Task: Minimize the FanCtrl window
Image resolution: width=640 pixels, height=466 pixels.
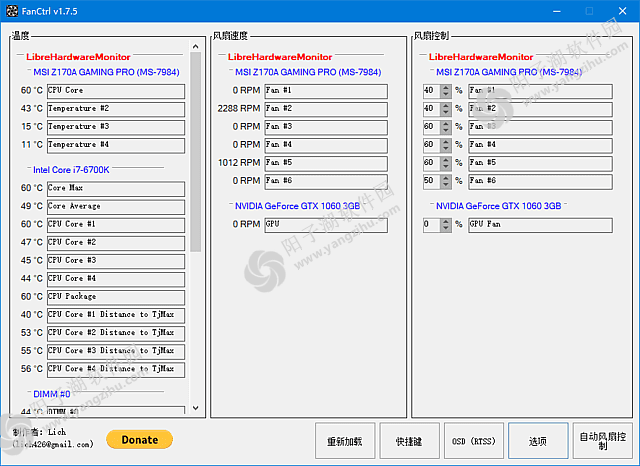Action: pos(557,11)
